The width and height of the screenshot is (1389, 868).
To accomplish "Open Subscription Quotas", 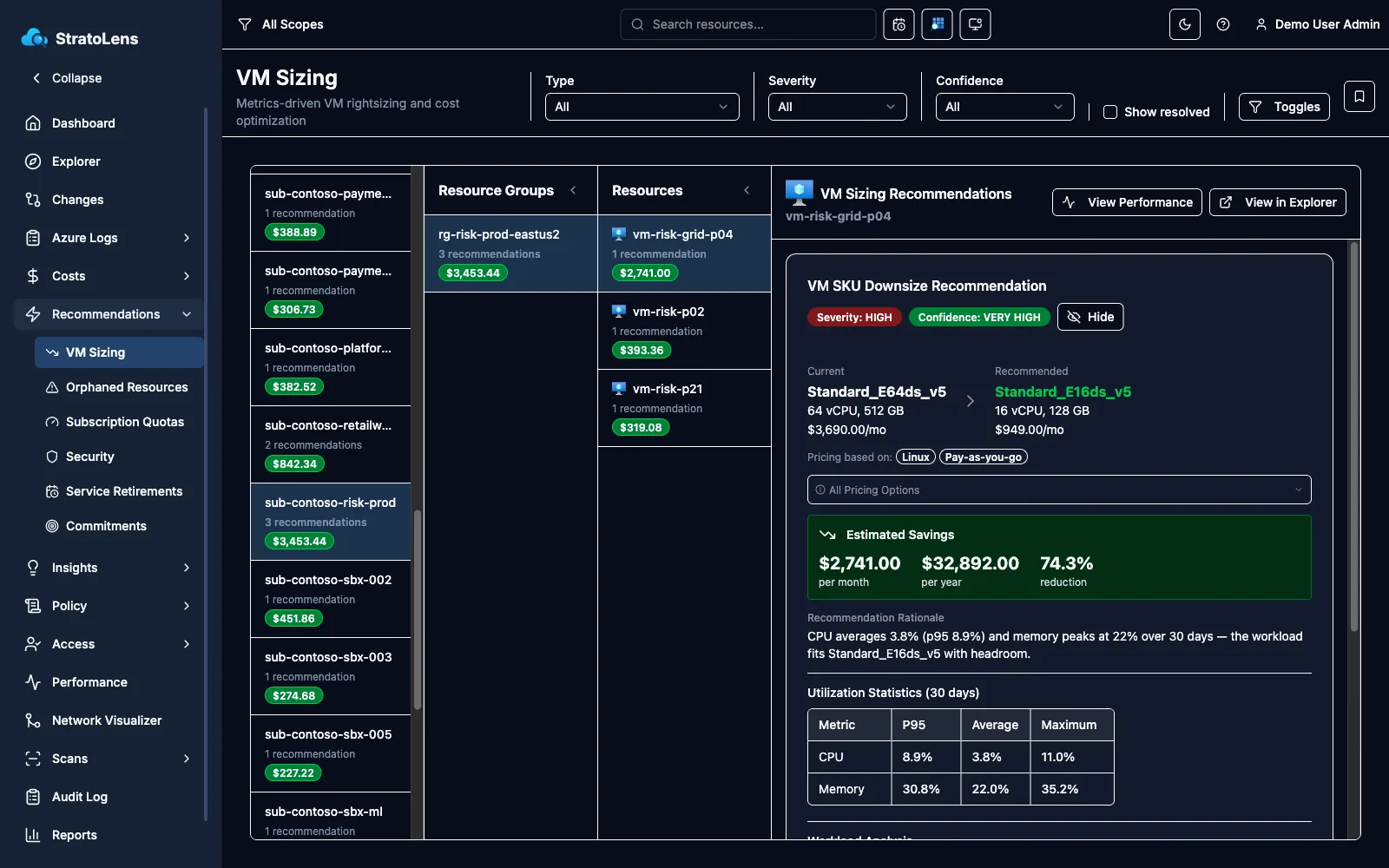I will (120, 422).
